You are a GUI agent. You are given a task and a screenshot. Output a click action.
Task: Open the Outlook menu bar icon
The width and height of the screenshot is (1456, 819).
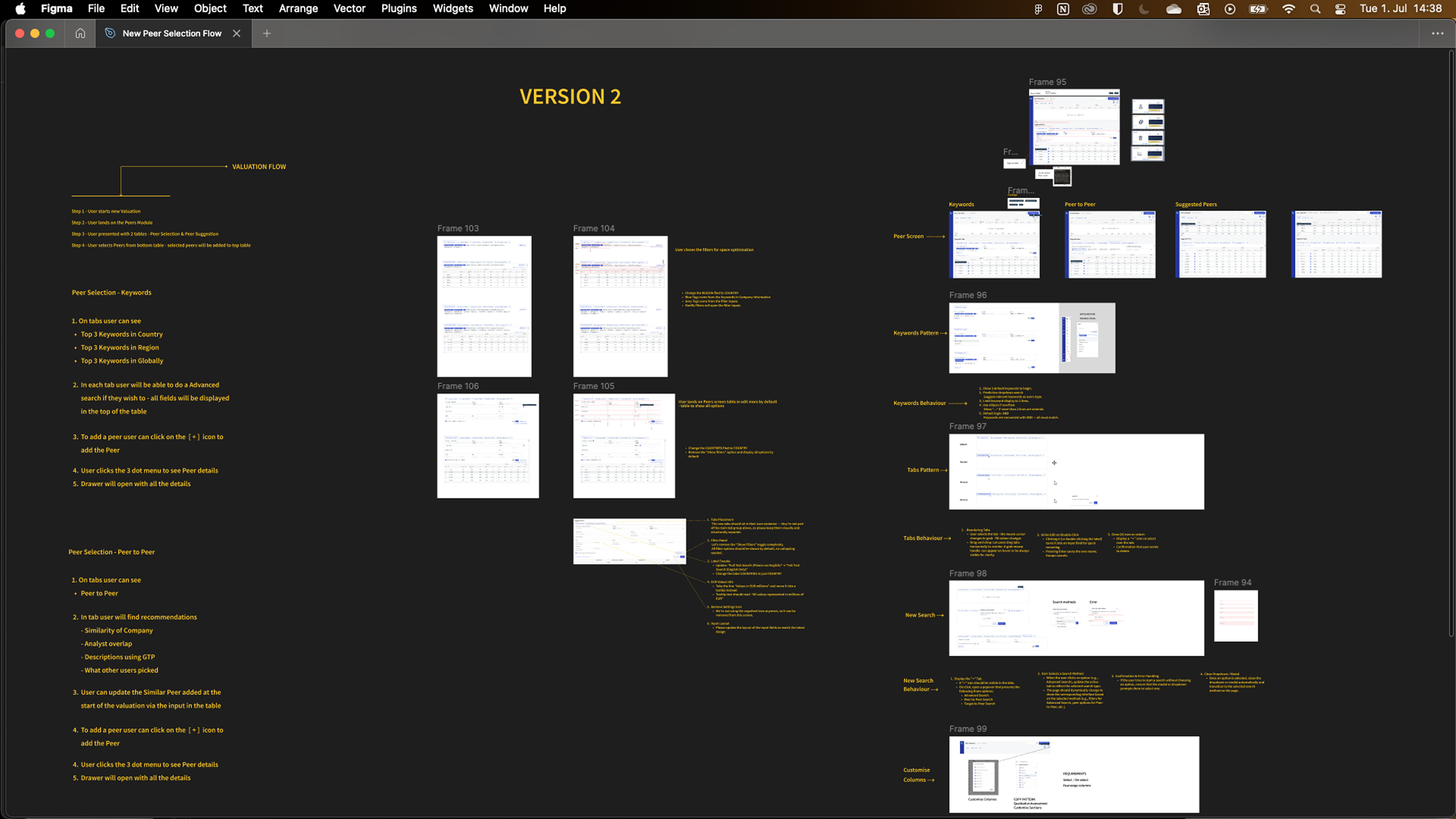coord(1203,9)
